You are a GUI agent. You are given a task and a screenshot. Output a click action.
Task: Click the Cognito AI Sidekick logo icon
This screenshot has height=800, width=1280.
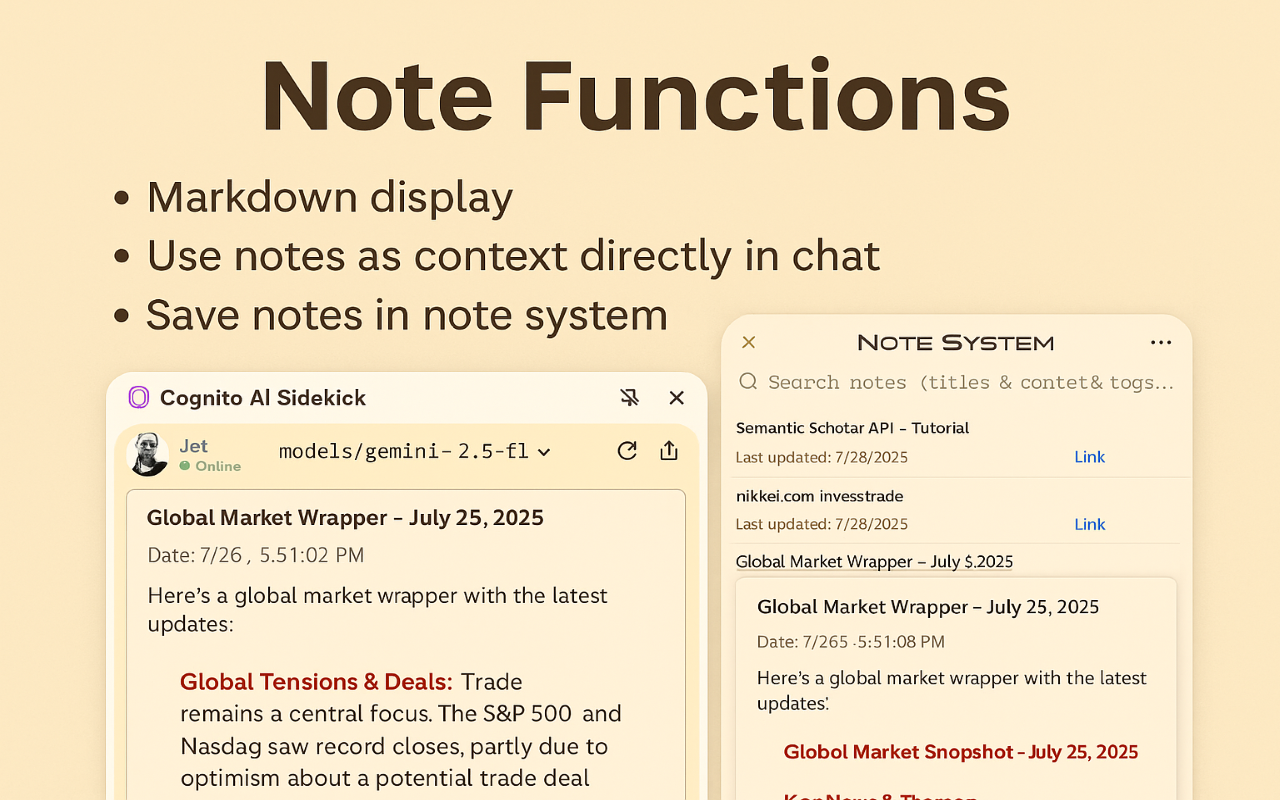[x=138, y=398]
